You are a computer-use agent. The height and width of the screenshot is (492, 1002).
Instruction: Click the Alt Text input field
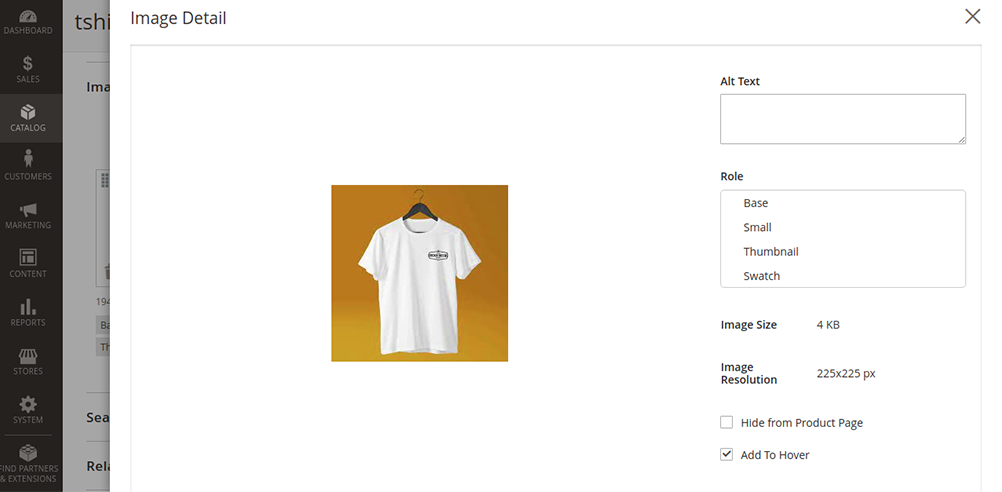coord(842,119)
